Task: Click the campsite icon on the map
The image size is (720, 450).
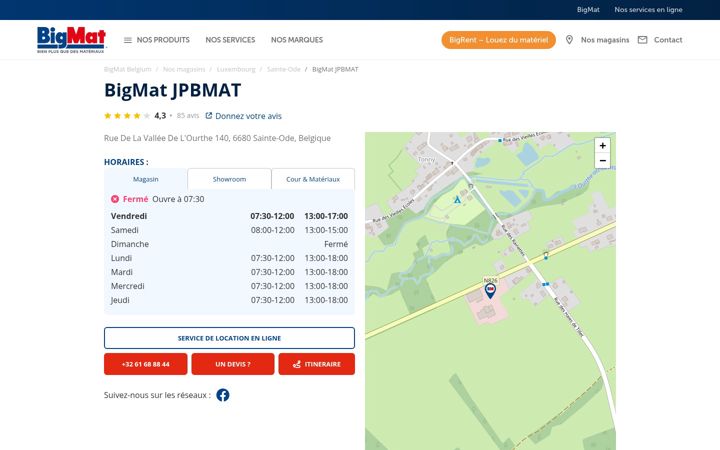Action: [457, 200]
